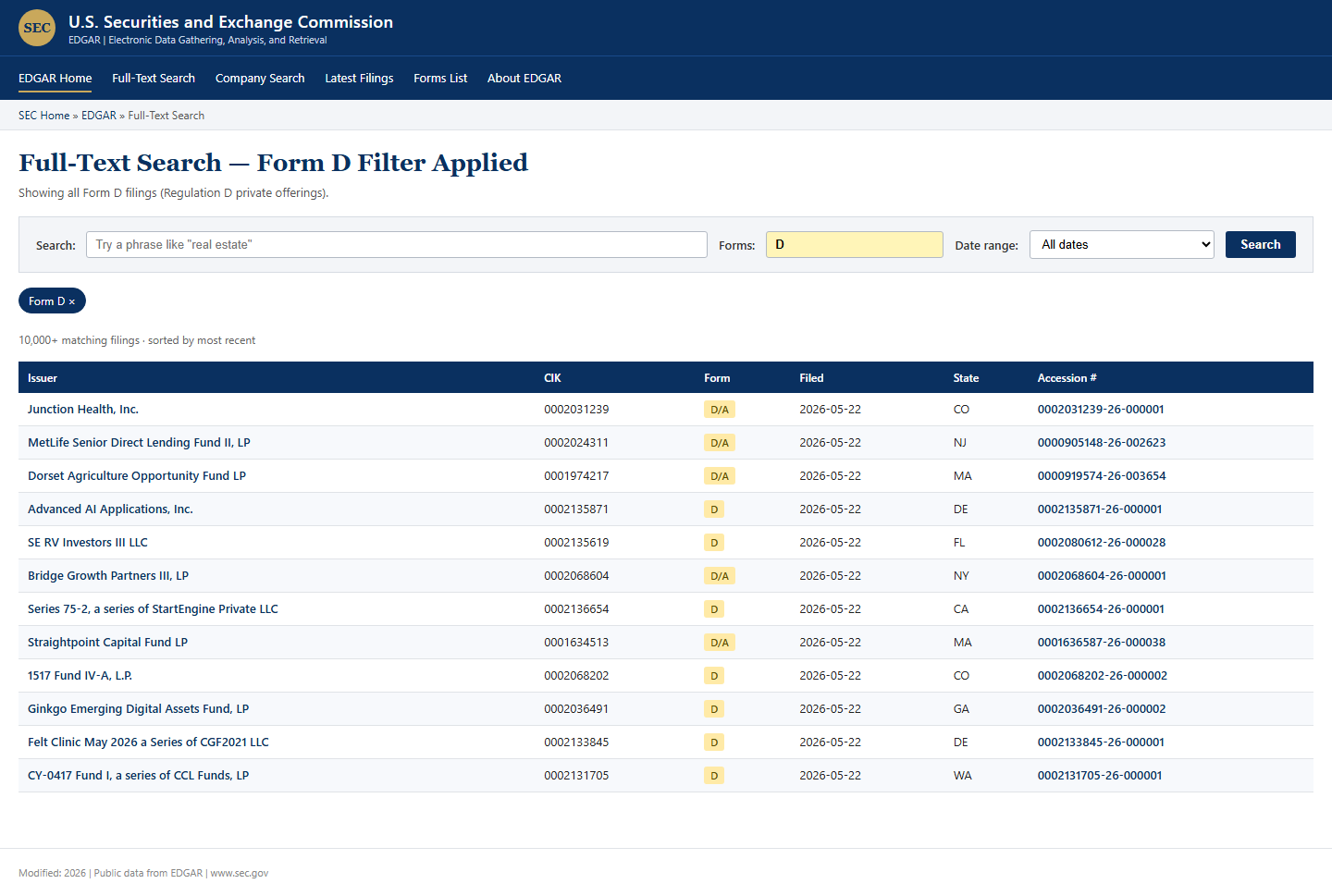Viewport: 1332px width, 896px height.
Task: Open 1517 Fund IV-A, L.P. issuer
Action: (80, 676)
